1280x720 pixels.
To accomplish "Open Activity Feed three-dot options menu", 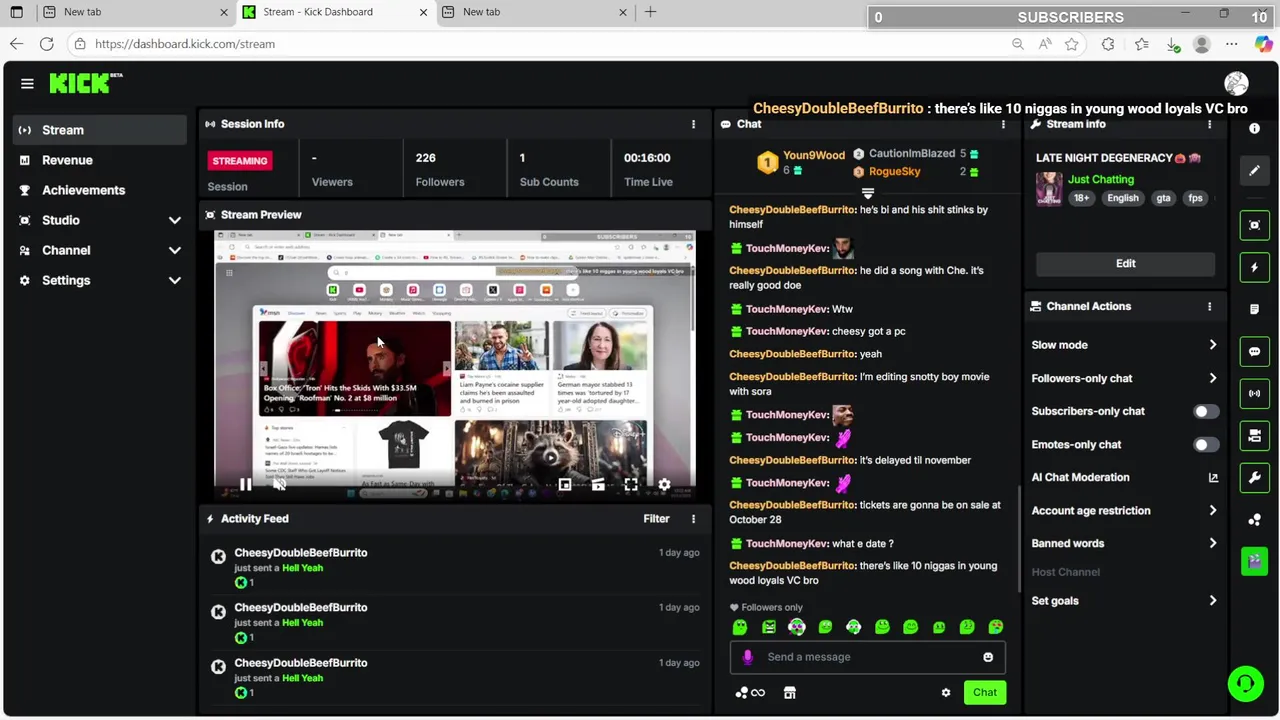I will [x=693, y=518].
